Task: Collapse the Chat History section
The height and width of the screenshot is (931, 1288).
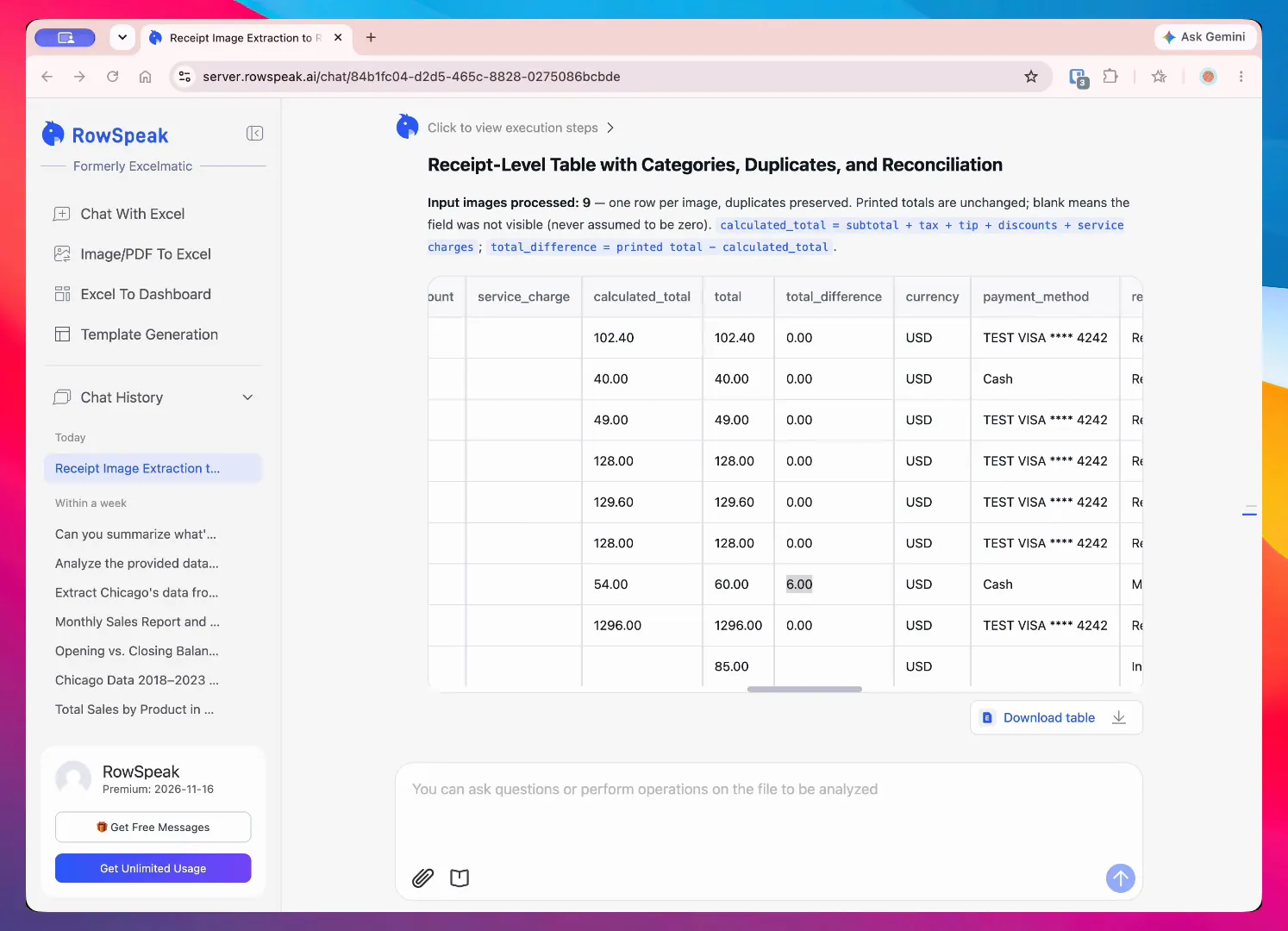Action: pyautogui.click(x=247, y=397)
